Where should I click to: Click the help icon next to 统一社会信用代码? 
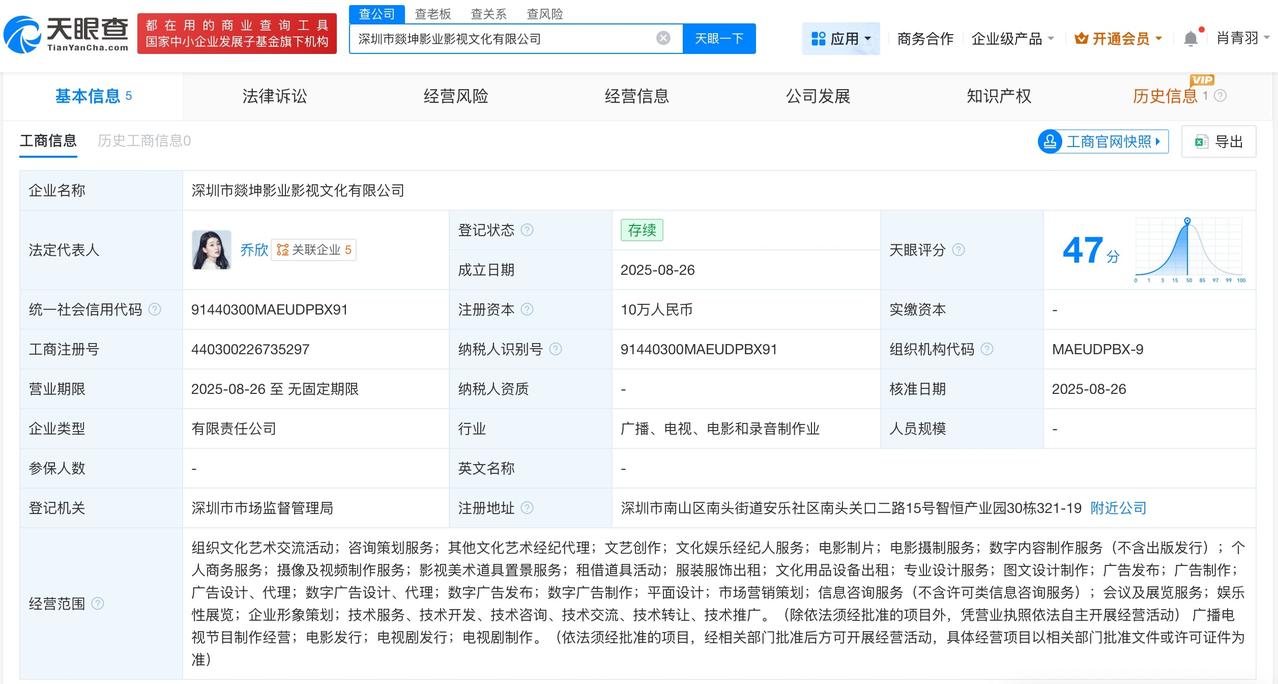coord(155,310)
